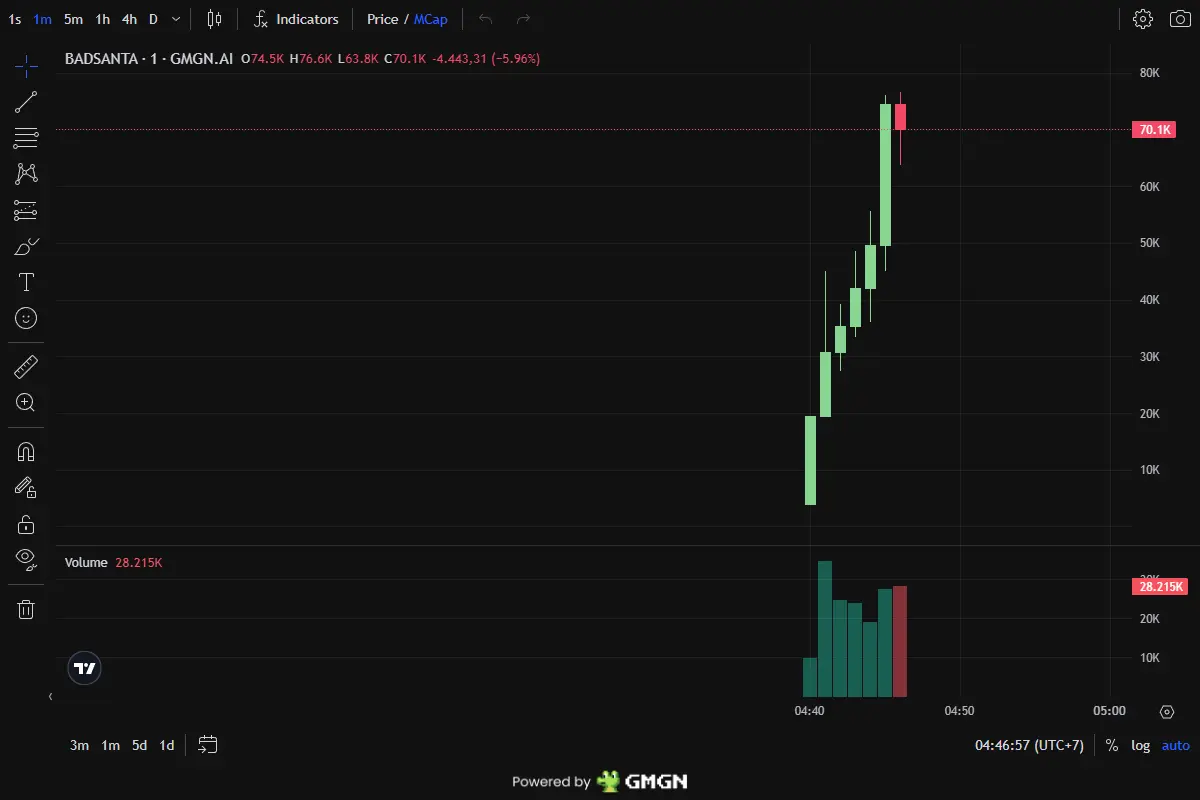Viewport: 1200px width, 800px height.
Task: Open the emoji icons tool
Action: click(26, 318)
